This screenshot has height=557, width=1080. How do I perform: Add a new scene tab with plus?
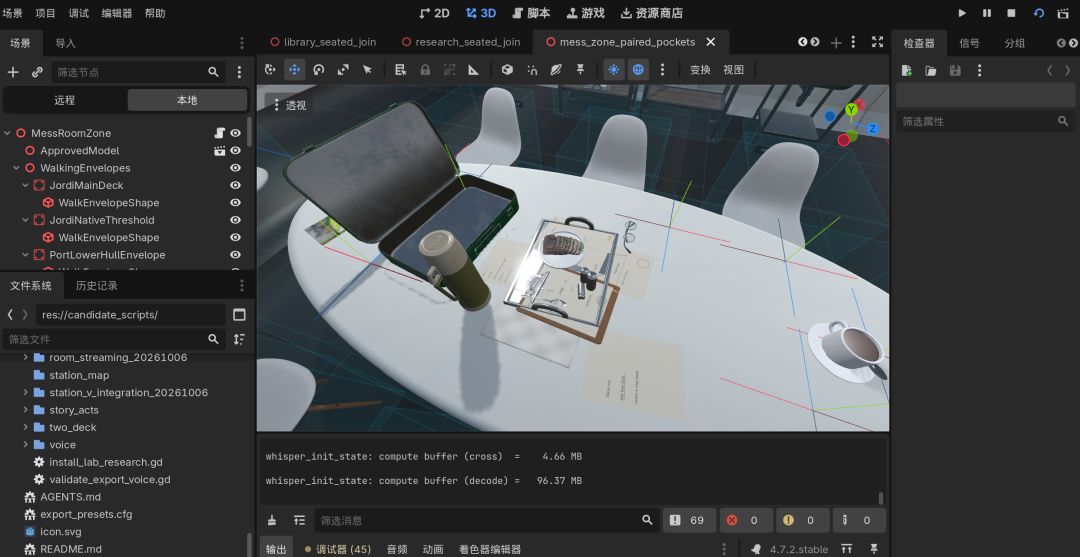pos(835,43)
